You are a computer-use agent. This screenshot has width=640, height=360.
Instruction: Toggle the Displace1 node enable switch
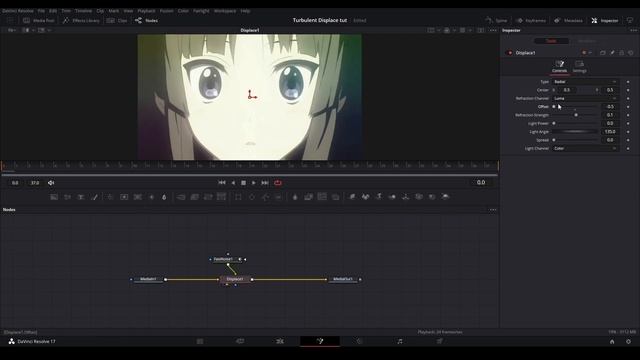click(509, 53)
